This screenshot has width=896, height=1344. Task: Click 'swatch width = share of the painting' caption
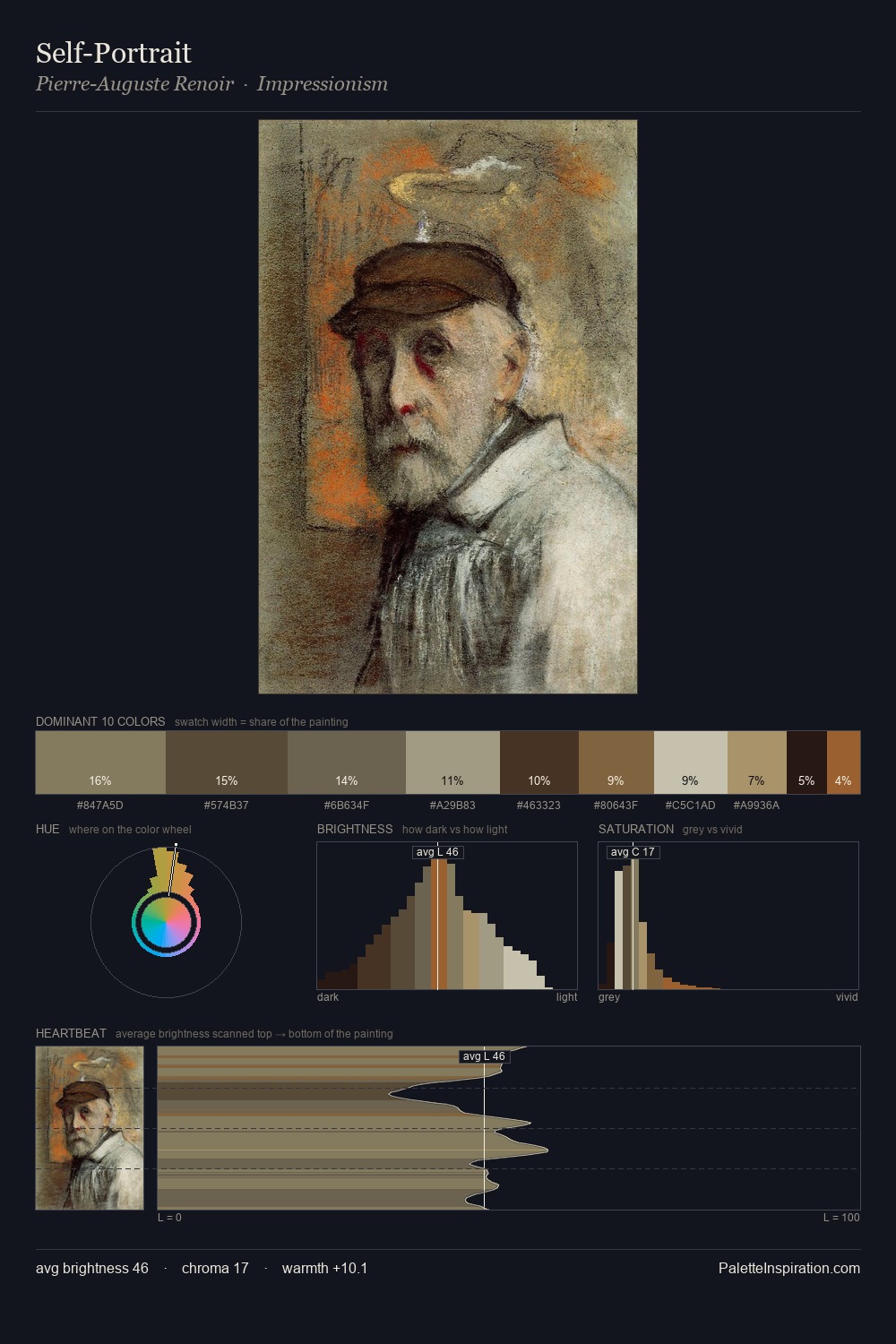(x=262, y=722)
